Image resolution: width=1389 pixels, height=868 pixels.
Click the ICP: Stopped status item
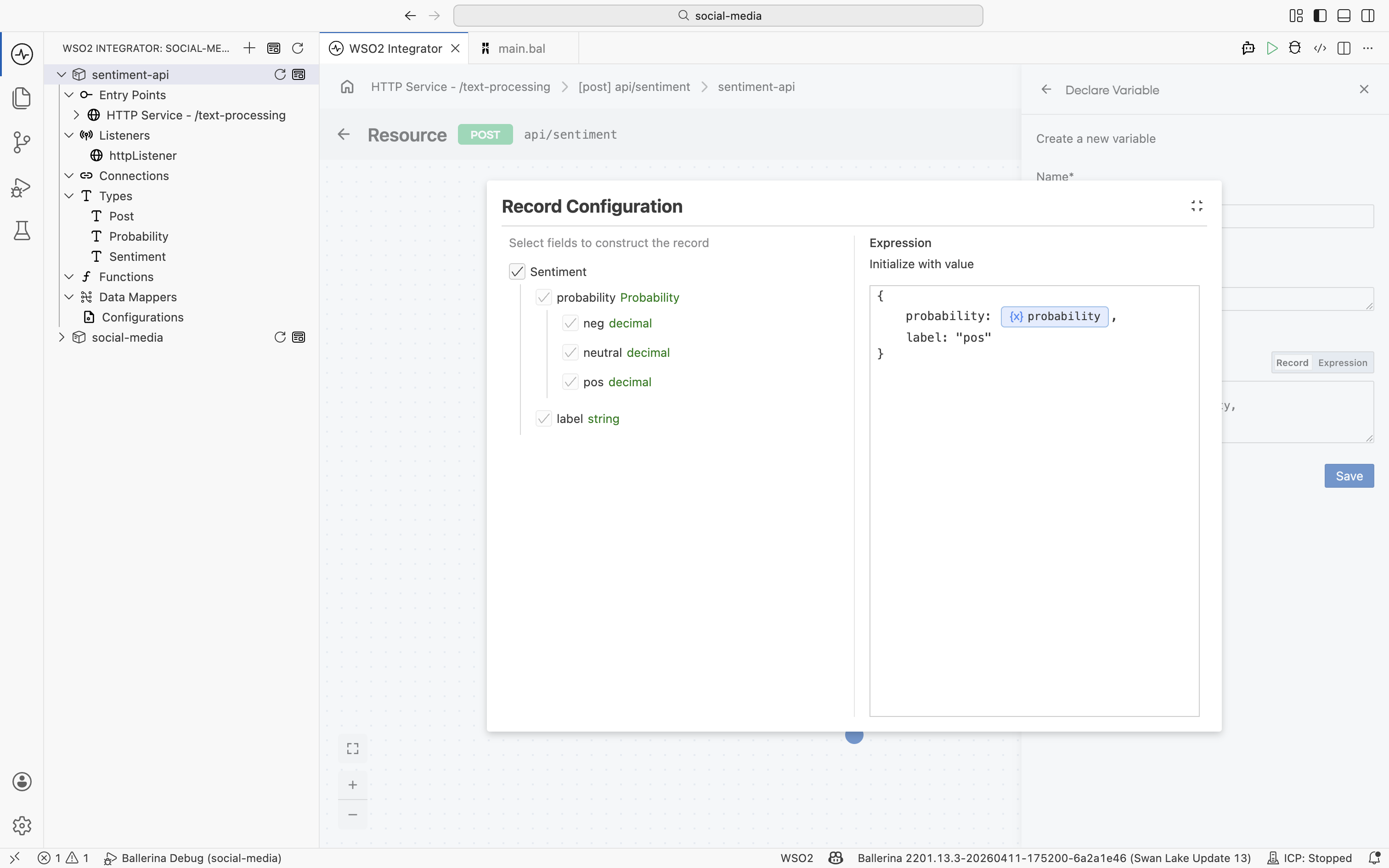1310,858
